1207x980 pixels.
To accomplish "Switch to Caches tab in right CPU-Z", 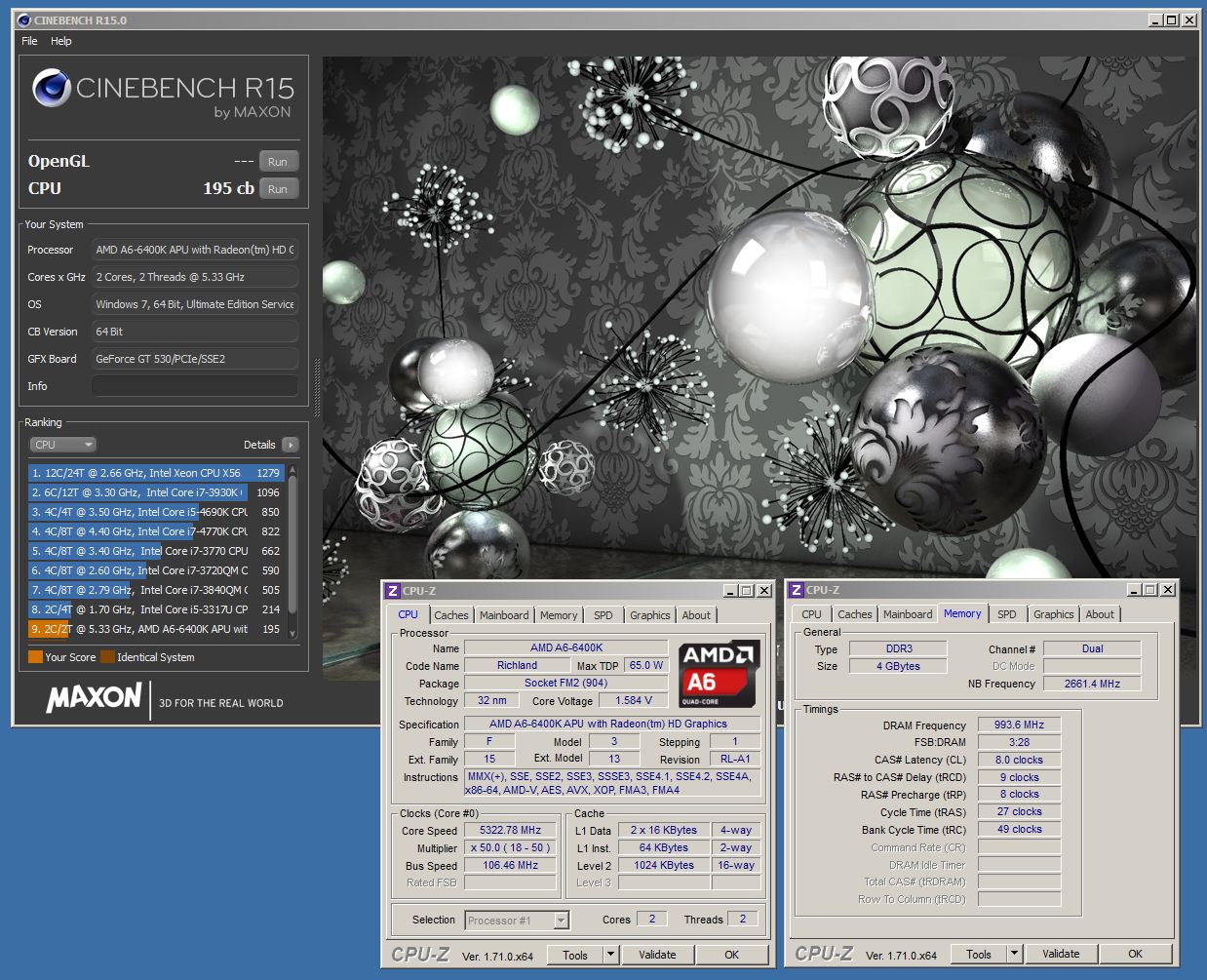I will [855, 614].
